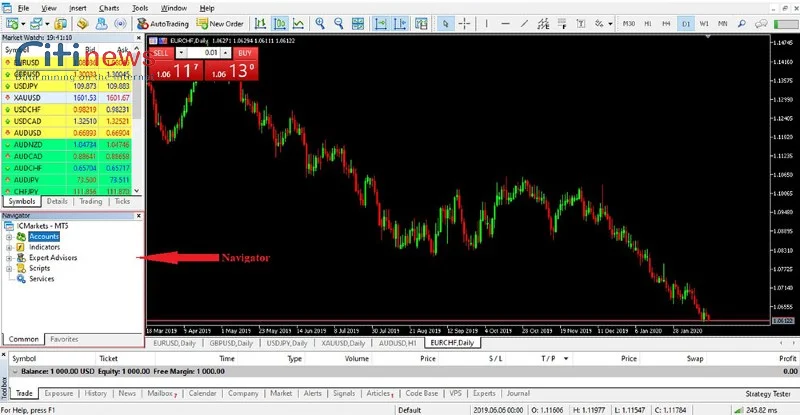Switch chart to line chart type

pyautogui.click(x=298, y=23)
